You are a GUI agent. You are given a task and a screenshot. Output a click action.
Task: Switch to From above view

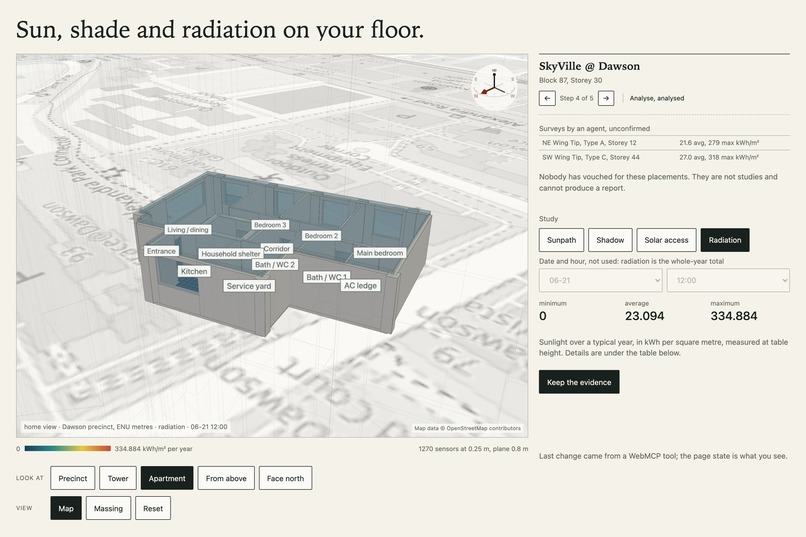pyautogui.click(x=226, y=478)
